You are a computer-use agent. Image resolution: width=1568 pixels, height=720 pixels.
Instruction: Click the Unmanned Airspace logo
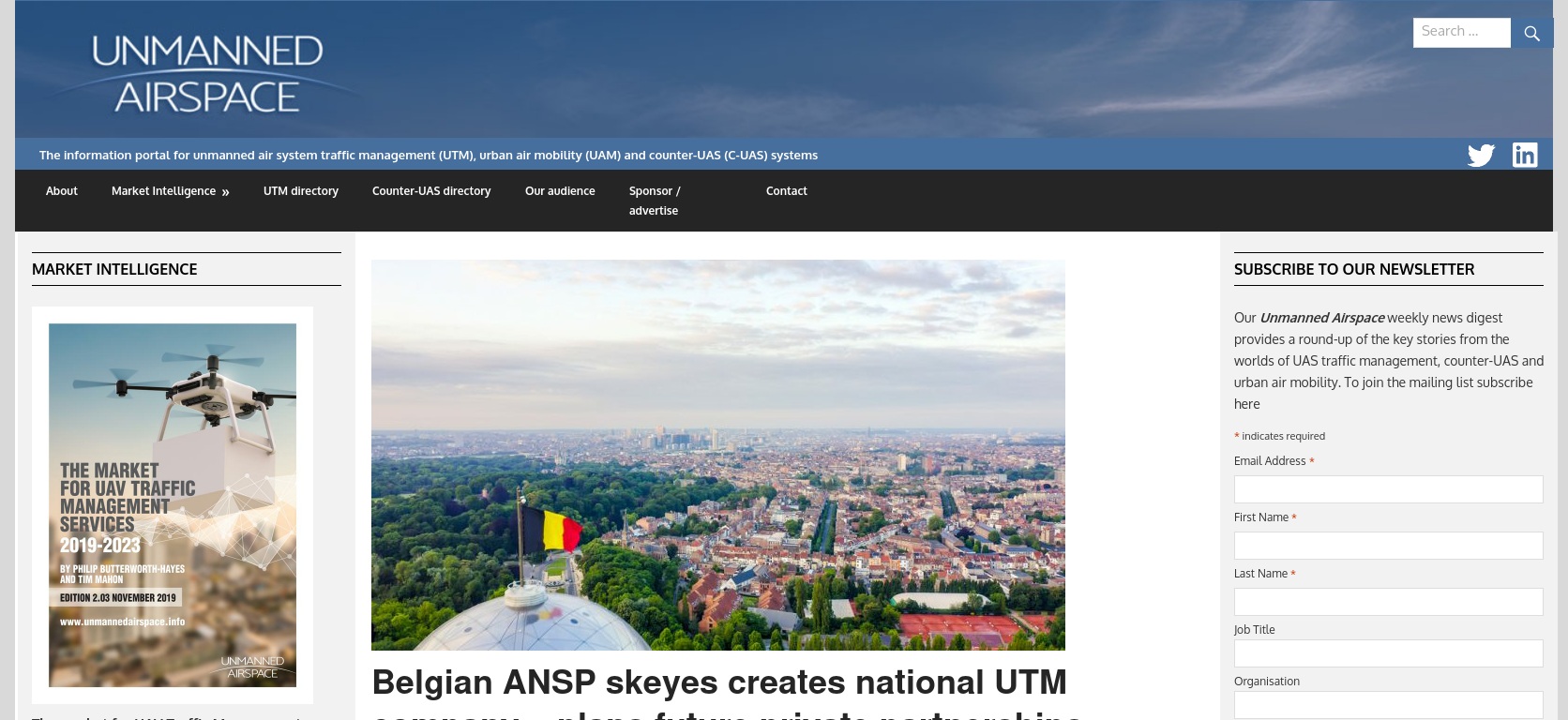(x=207, y=74)
